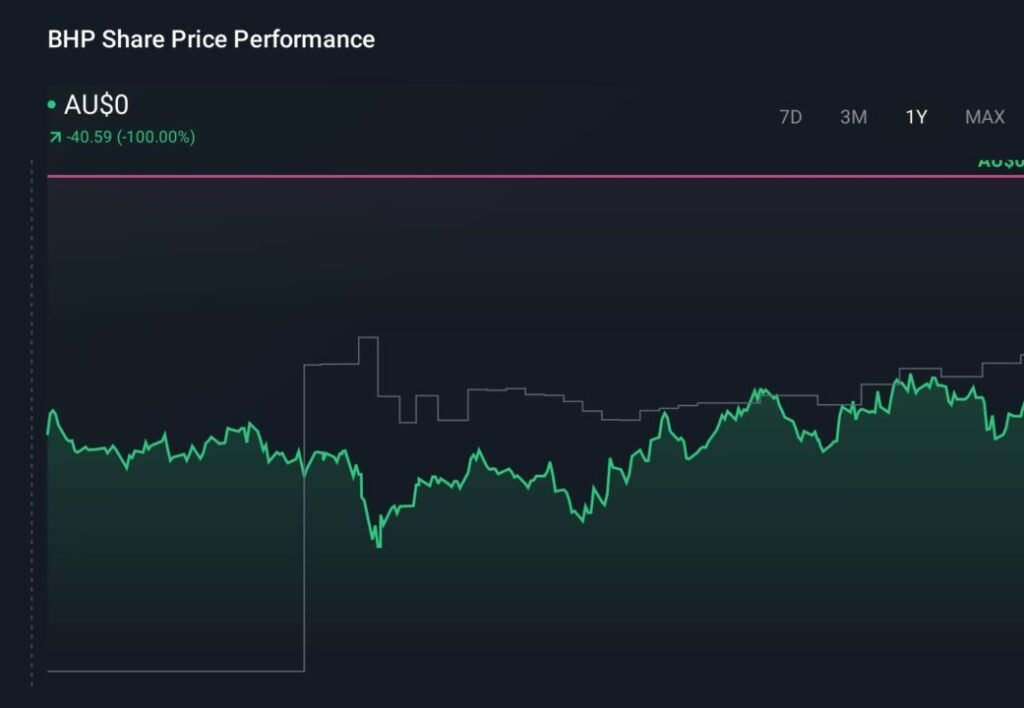
Task: Click the BHP Share Price Performance title
Action: pyautogui.click(x=210, y=40)
